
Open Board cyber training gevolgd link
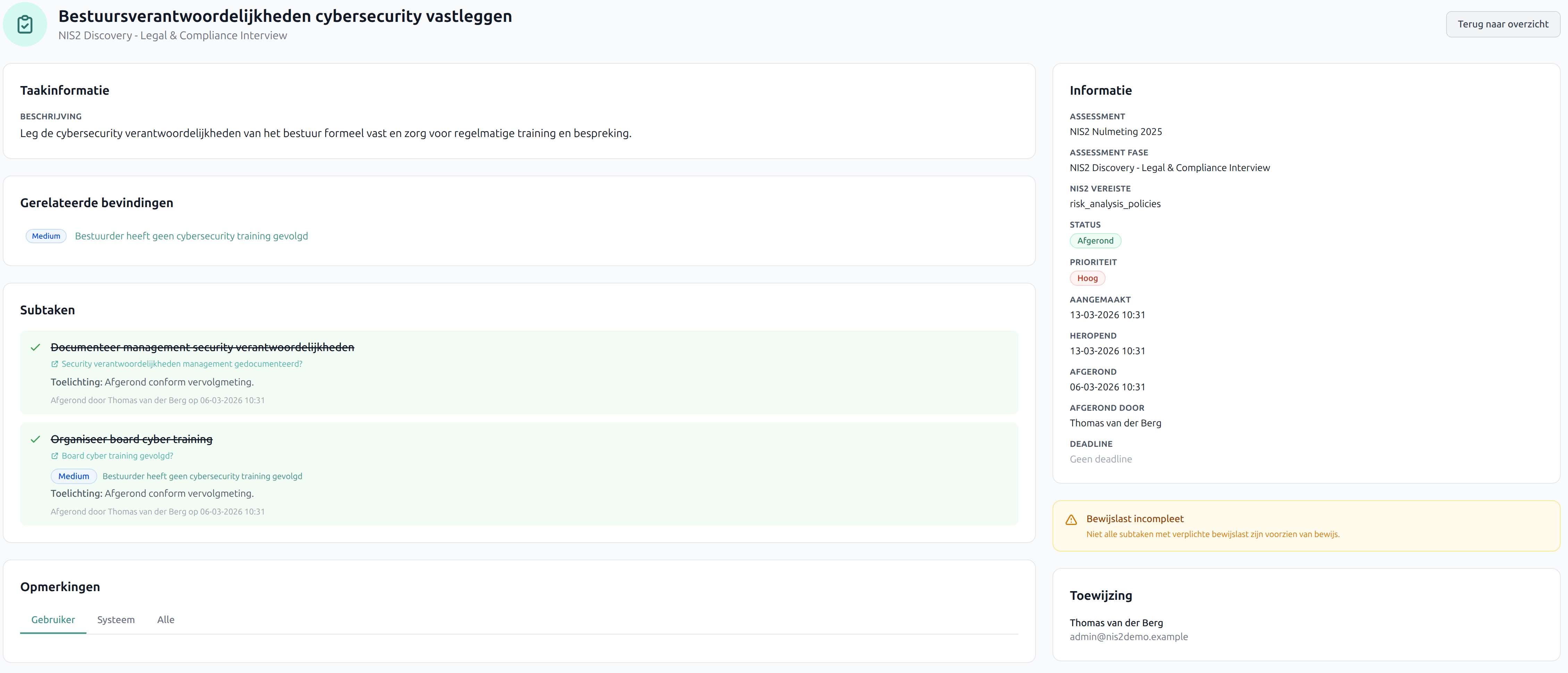[117, 456]
